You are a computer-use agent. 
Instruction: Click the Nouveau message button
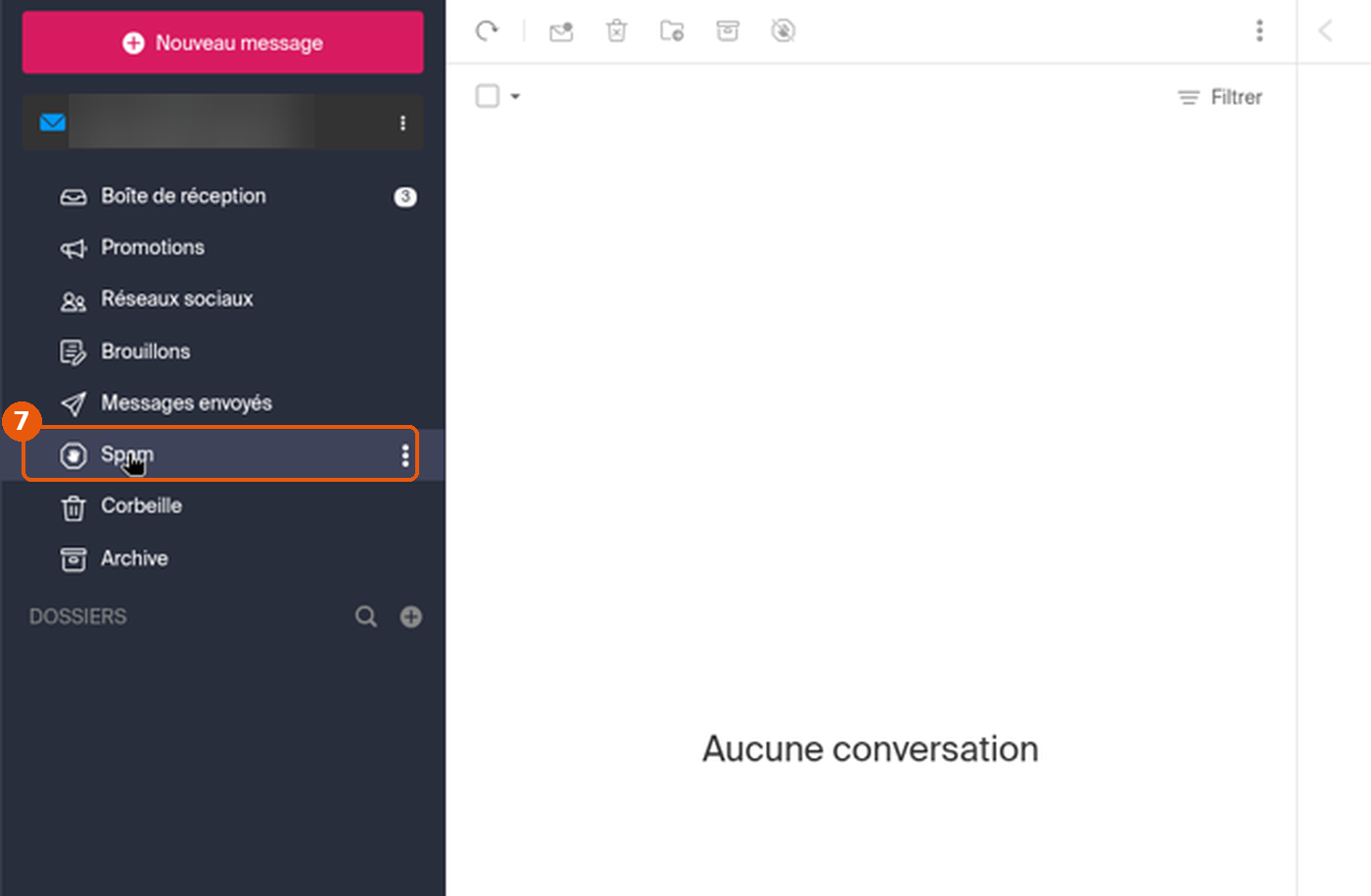coord(222,42)
